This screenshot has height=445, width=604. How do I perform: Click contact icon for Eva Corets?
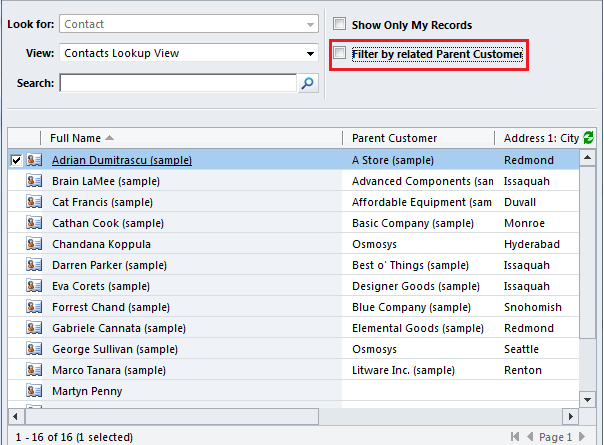click(34, 286)
